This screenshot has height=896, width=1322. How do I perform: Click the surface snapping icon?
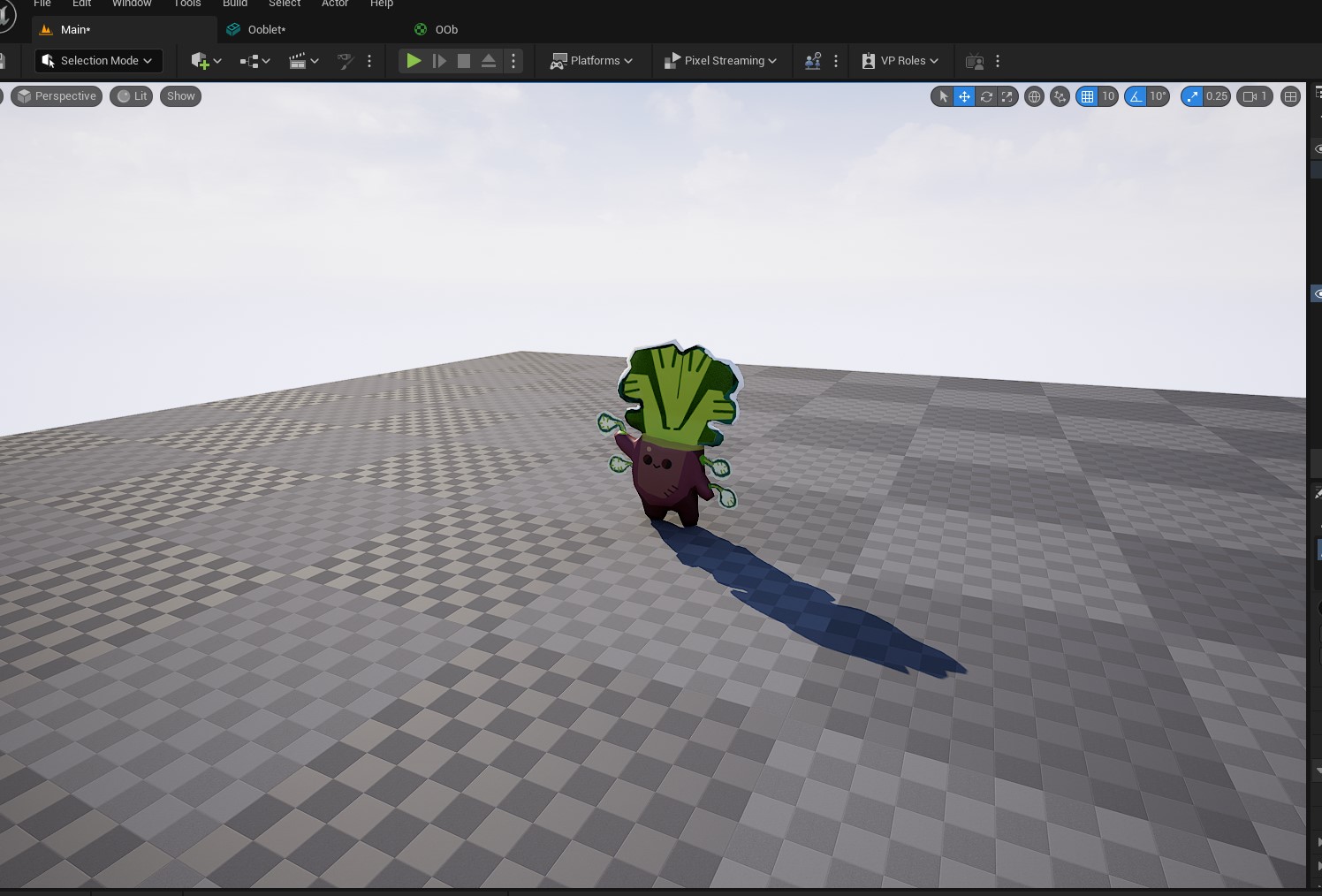coord(1060,96)
